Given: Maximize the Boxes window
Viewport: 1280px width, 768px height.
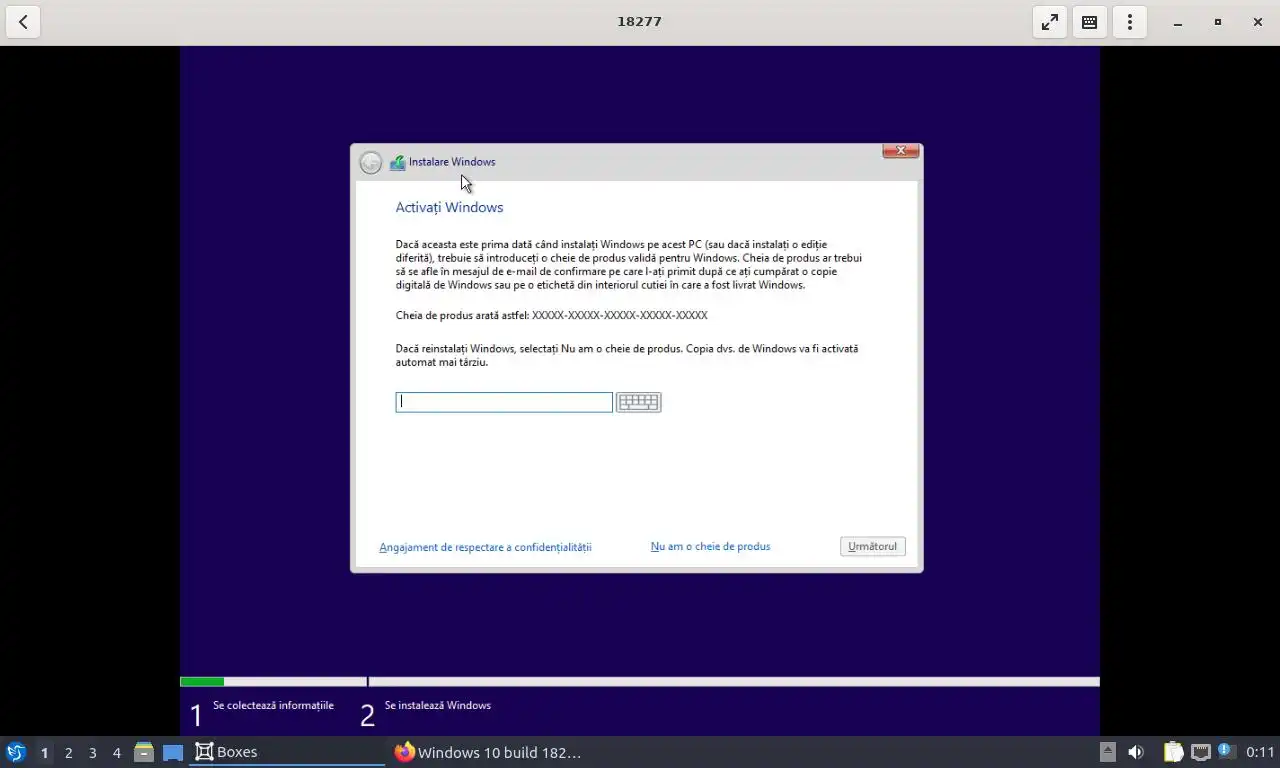Looking at the screenshot, I should (1218, 22).
